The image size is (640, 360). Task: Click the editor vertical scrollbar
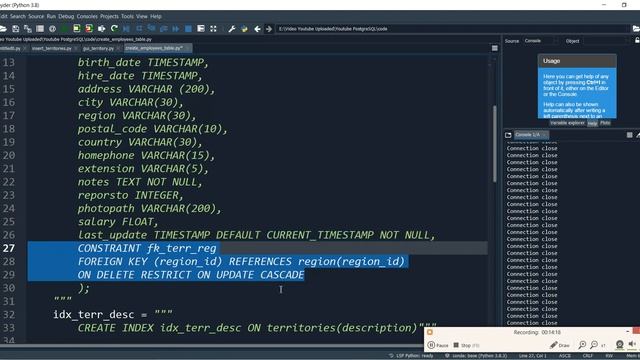pos(495,143)
